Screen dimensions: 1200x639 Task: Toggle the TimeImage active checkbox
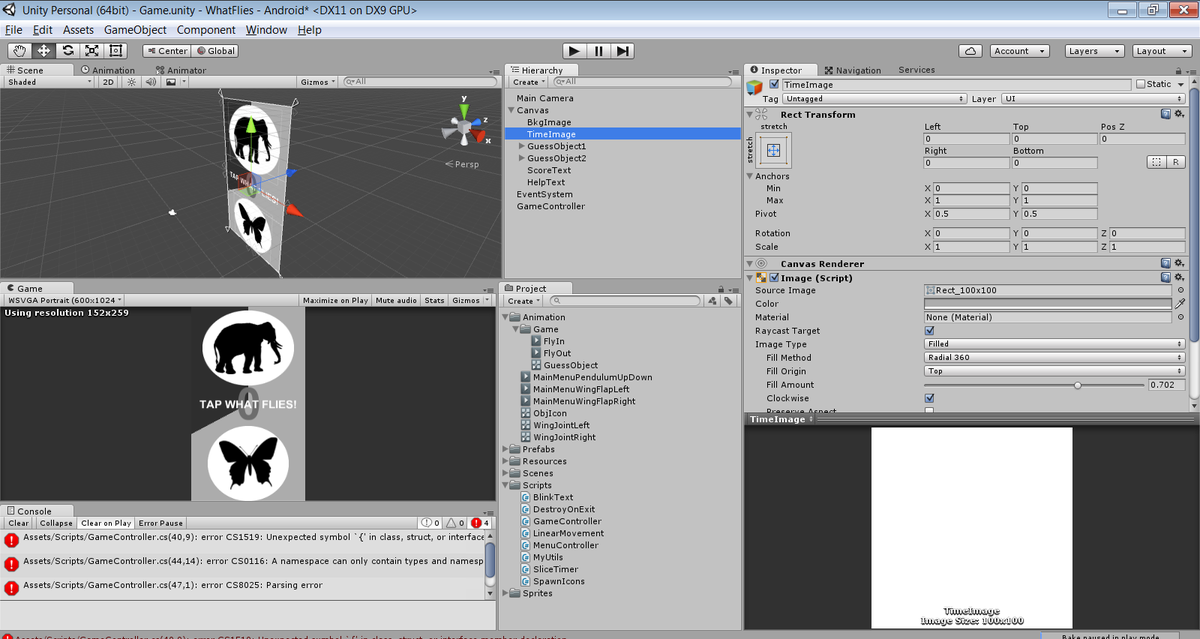click(x=774, y=85)
